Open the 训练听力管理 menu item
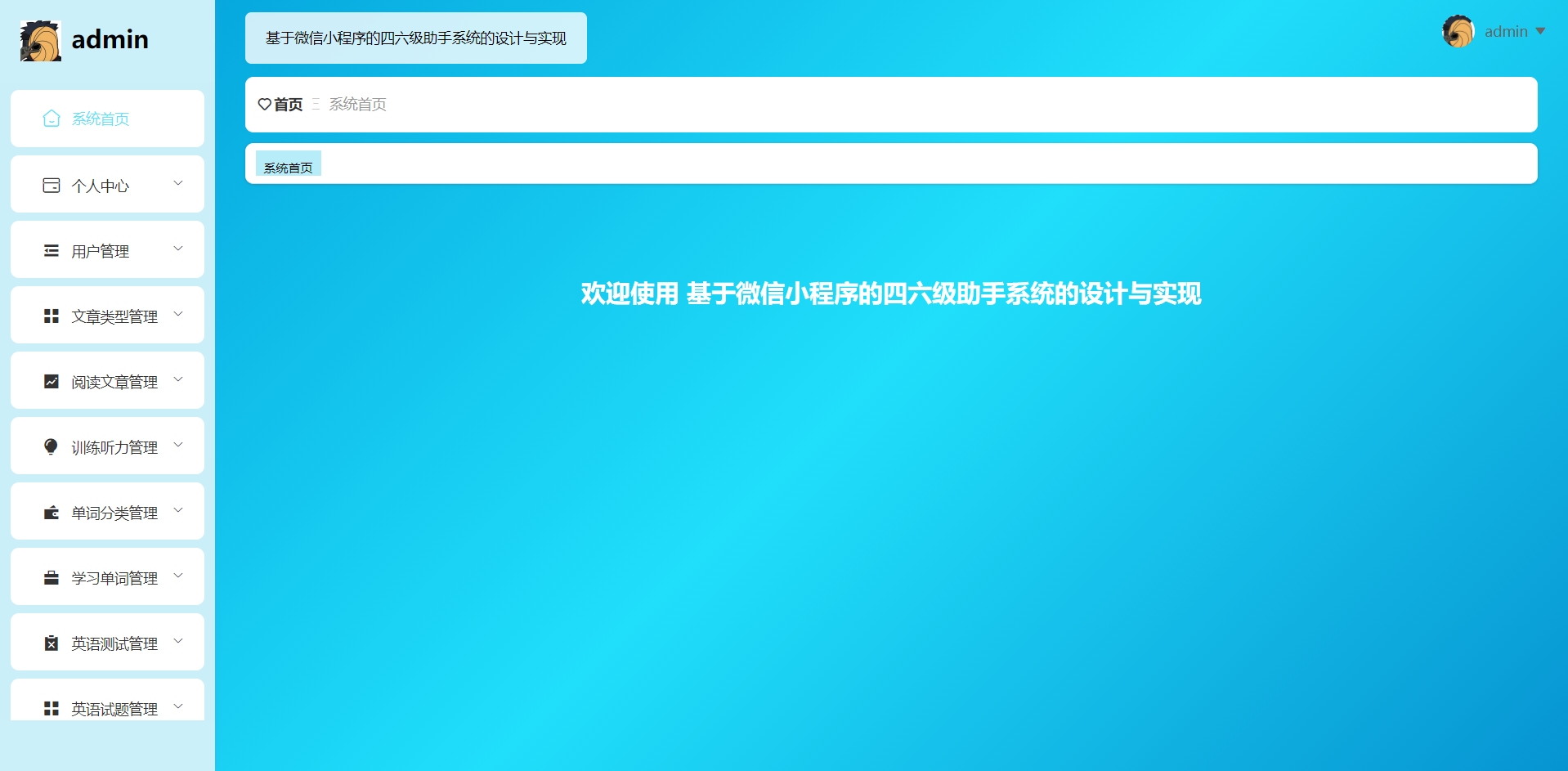 click(107, 446)
